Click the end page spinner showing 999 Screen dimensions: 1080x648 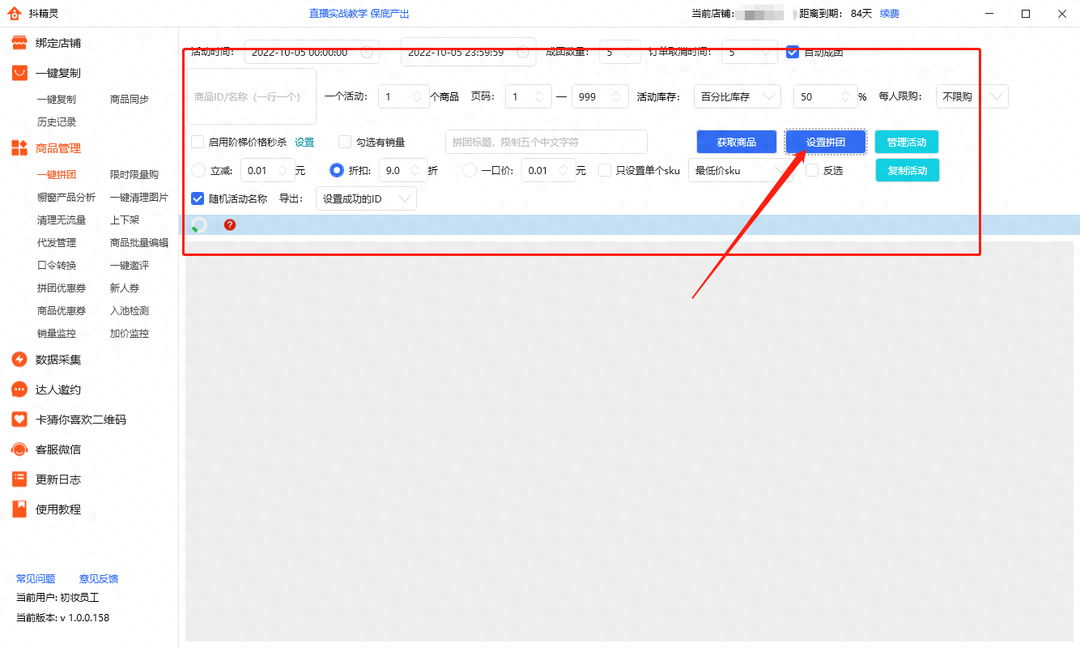pos(600,97)
